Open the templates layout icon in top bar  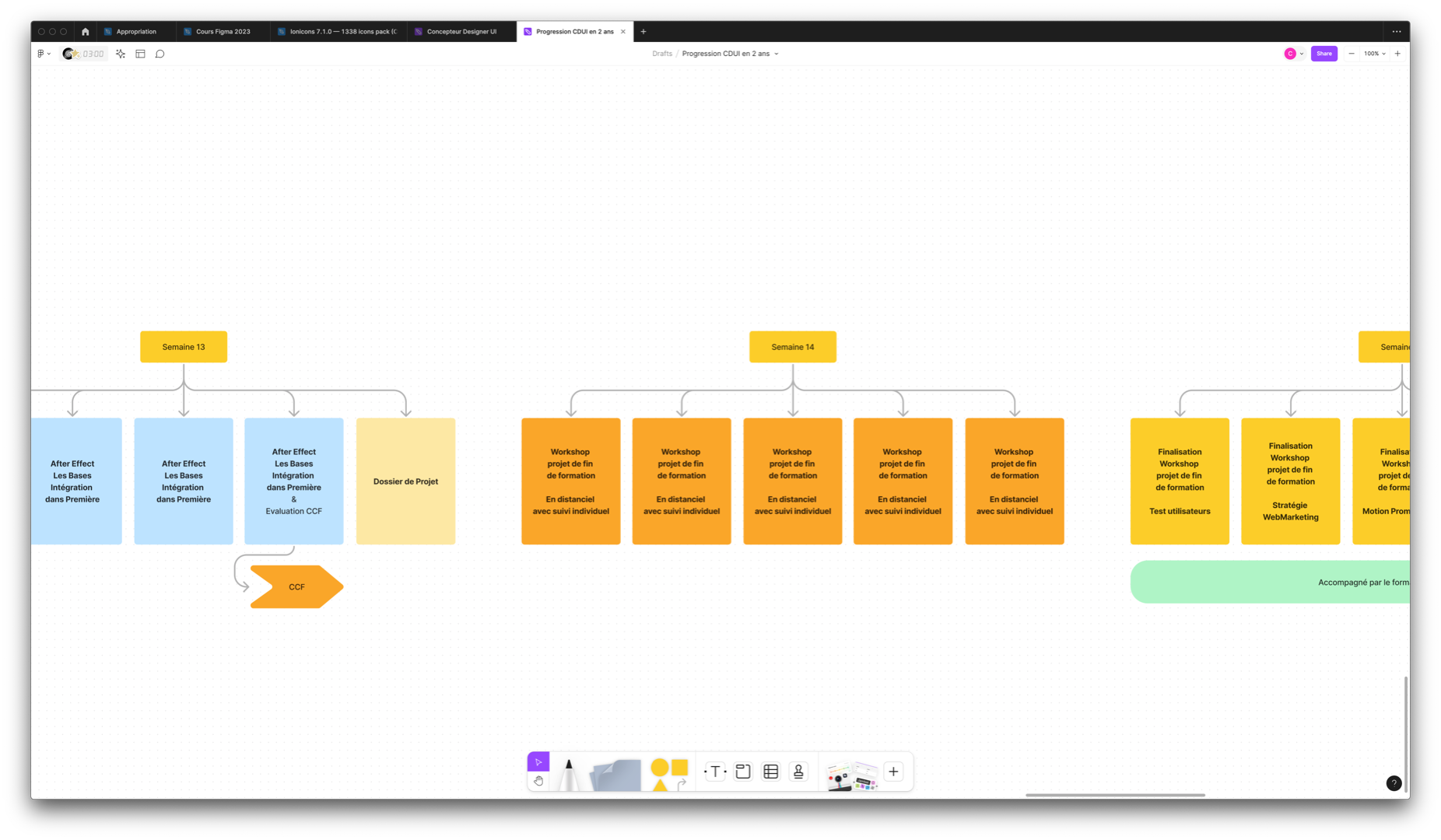[141, 54]
